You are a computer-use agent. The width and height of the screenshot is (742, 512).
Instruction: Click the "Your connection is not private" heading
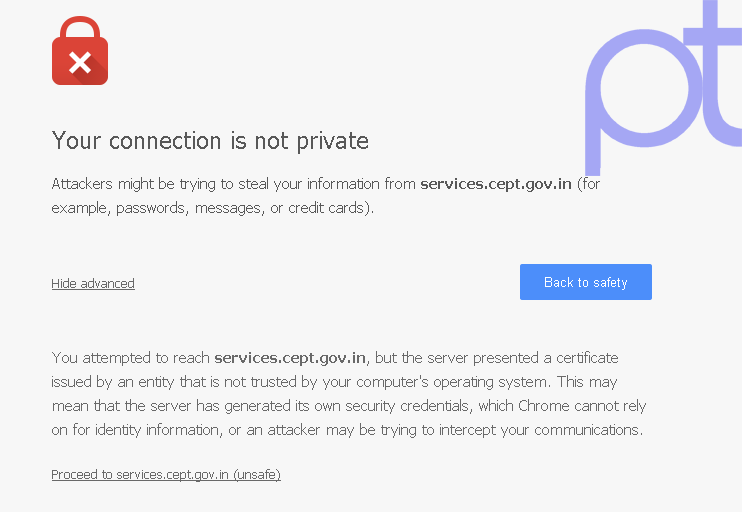click(x=210, y=141)
